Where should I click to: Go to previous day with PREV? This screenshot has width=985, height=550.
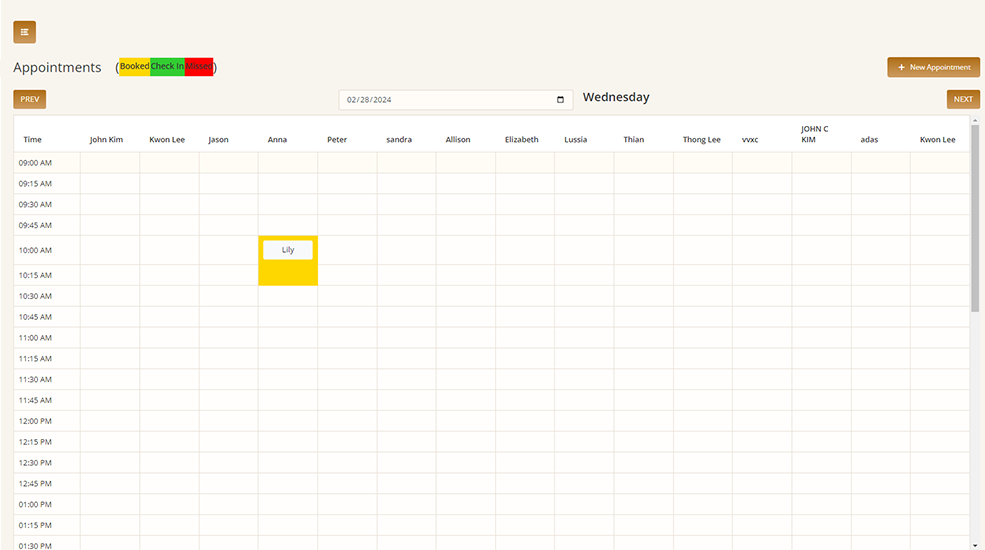29,99
